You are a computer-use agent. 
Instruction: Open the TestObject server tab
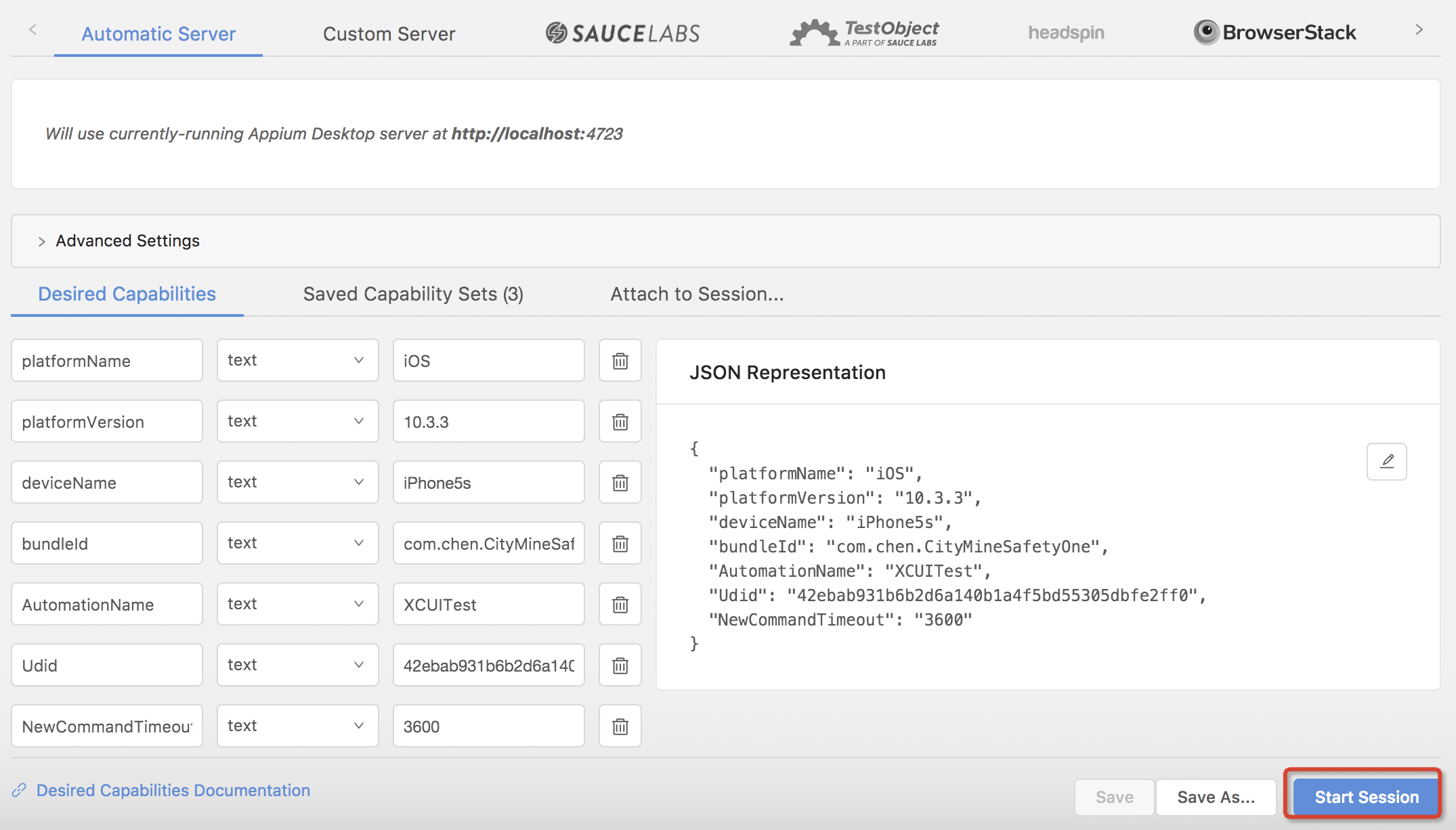pyautogui.click(x=864, y=32)
